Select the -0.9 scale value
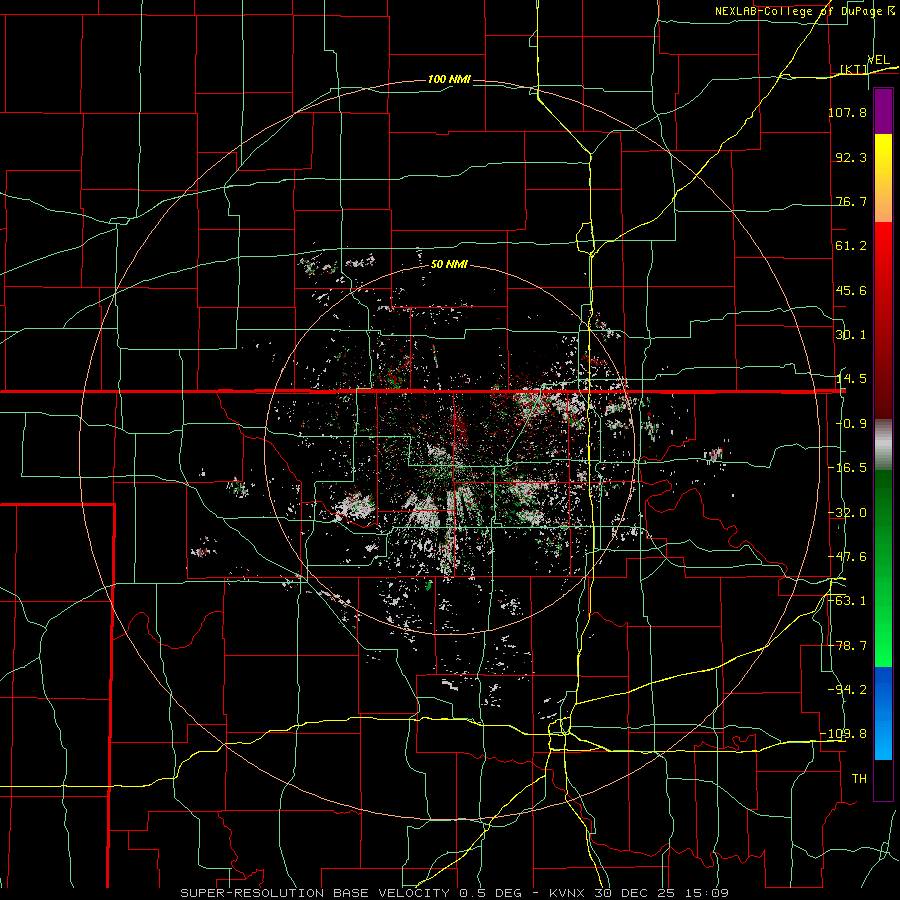900x900 pixels. pyautogui.click(x=851, y=424)
